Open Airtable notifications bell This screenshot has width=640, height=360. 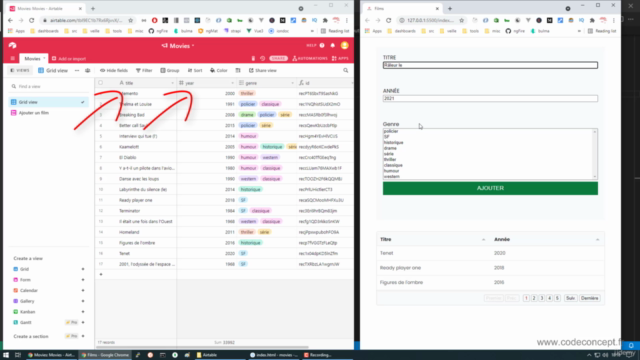333,46
